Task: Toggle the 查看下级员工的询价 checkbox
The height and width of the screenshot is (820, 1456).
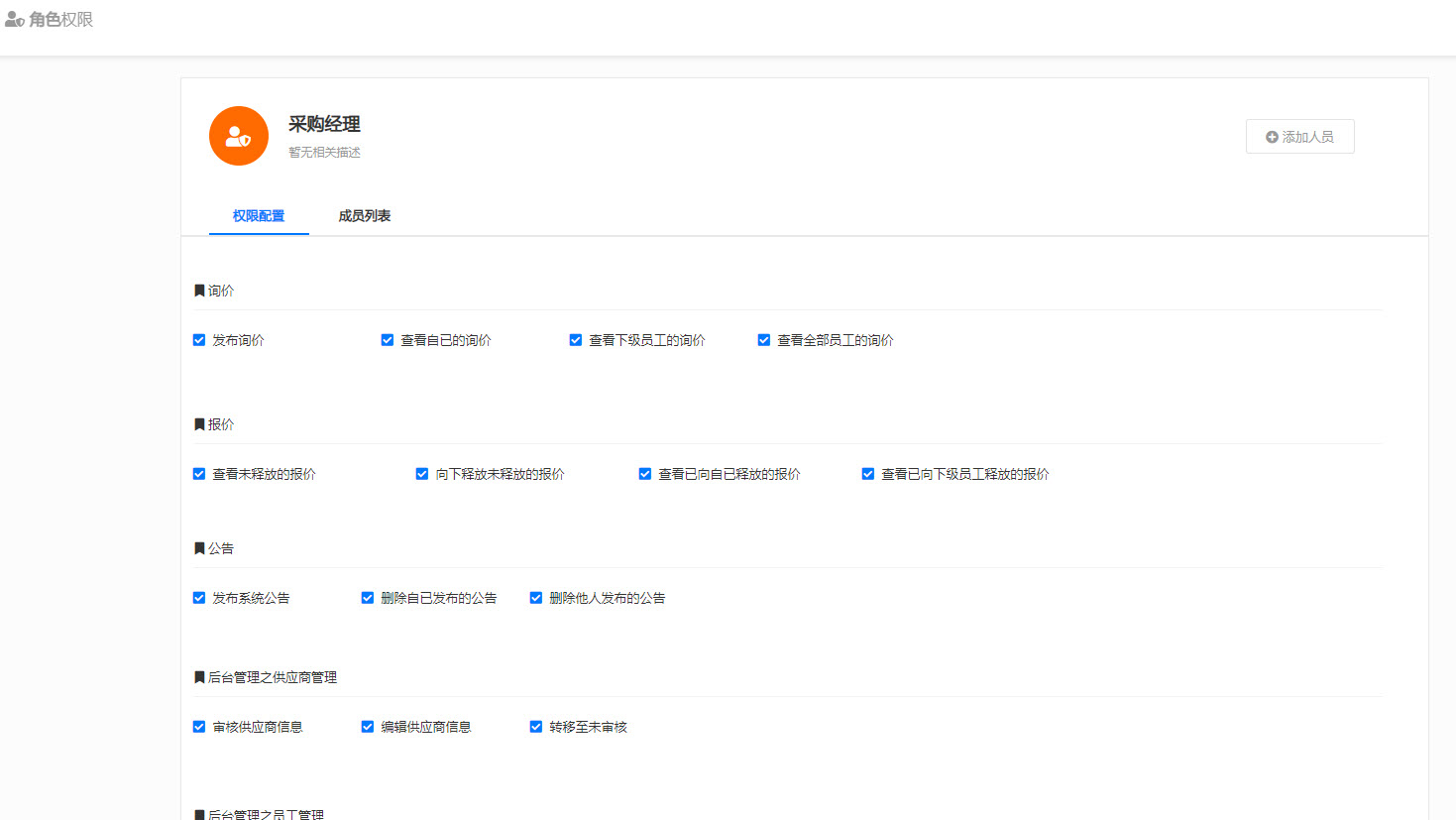Action: 576,340
